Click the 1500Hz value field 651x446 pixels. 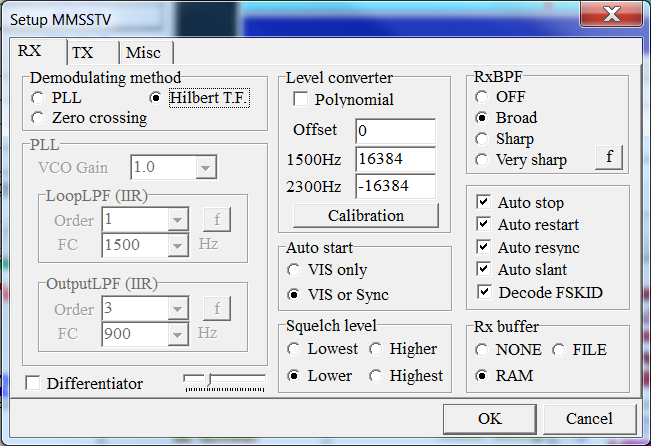pyautogui.click(x=395, y=159)
